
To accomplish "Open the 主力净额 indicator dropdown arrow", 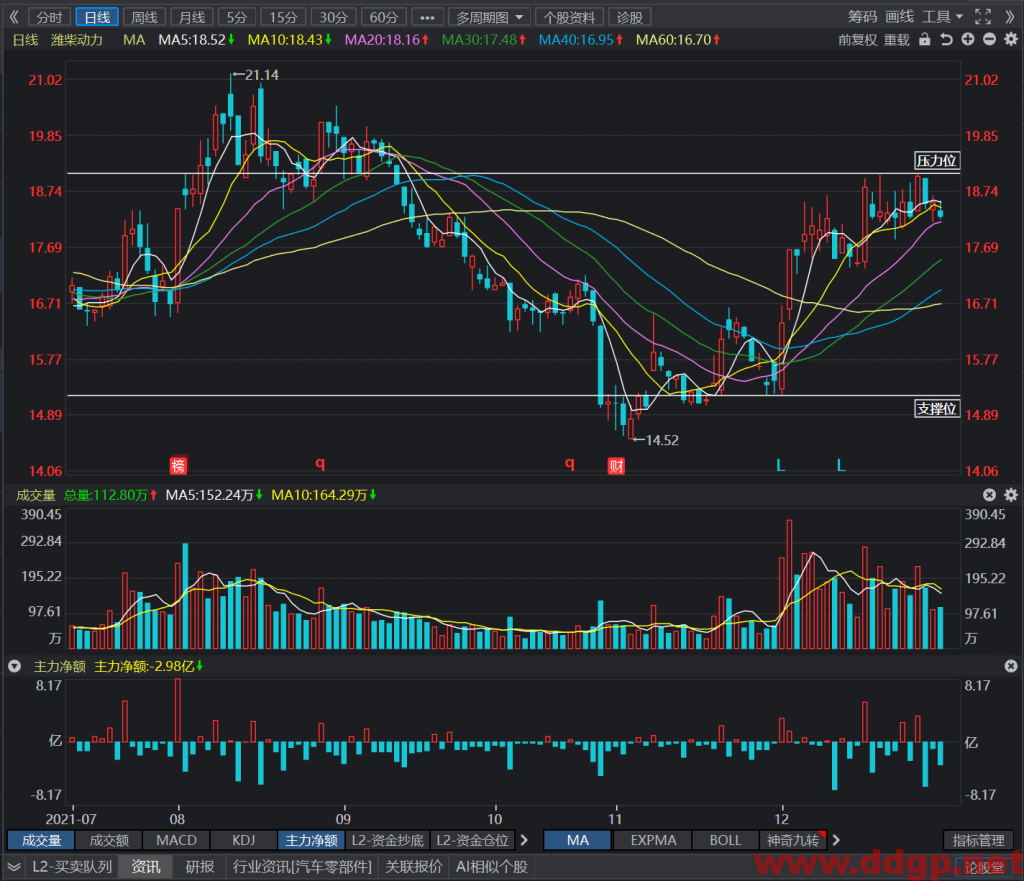I will tap(14, 666).
